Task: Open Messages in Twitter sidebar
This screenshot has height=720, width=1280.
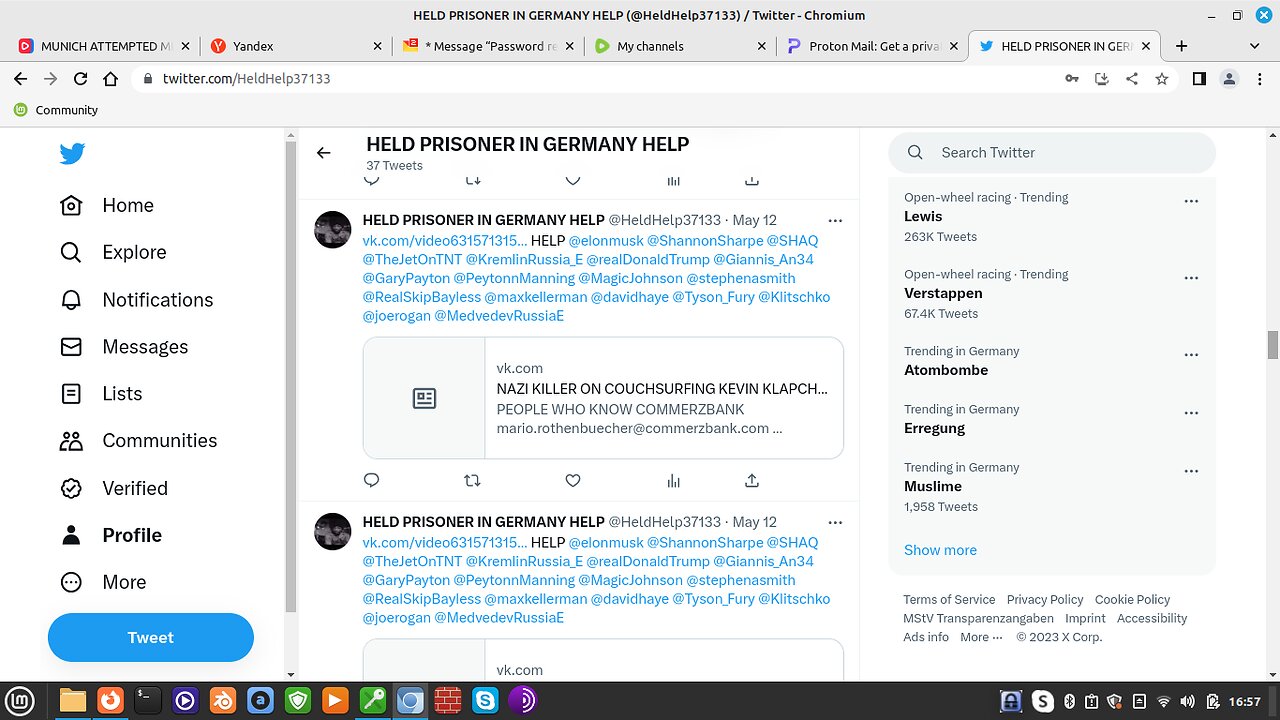Action: pos(124,347)
